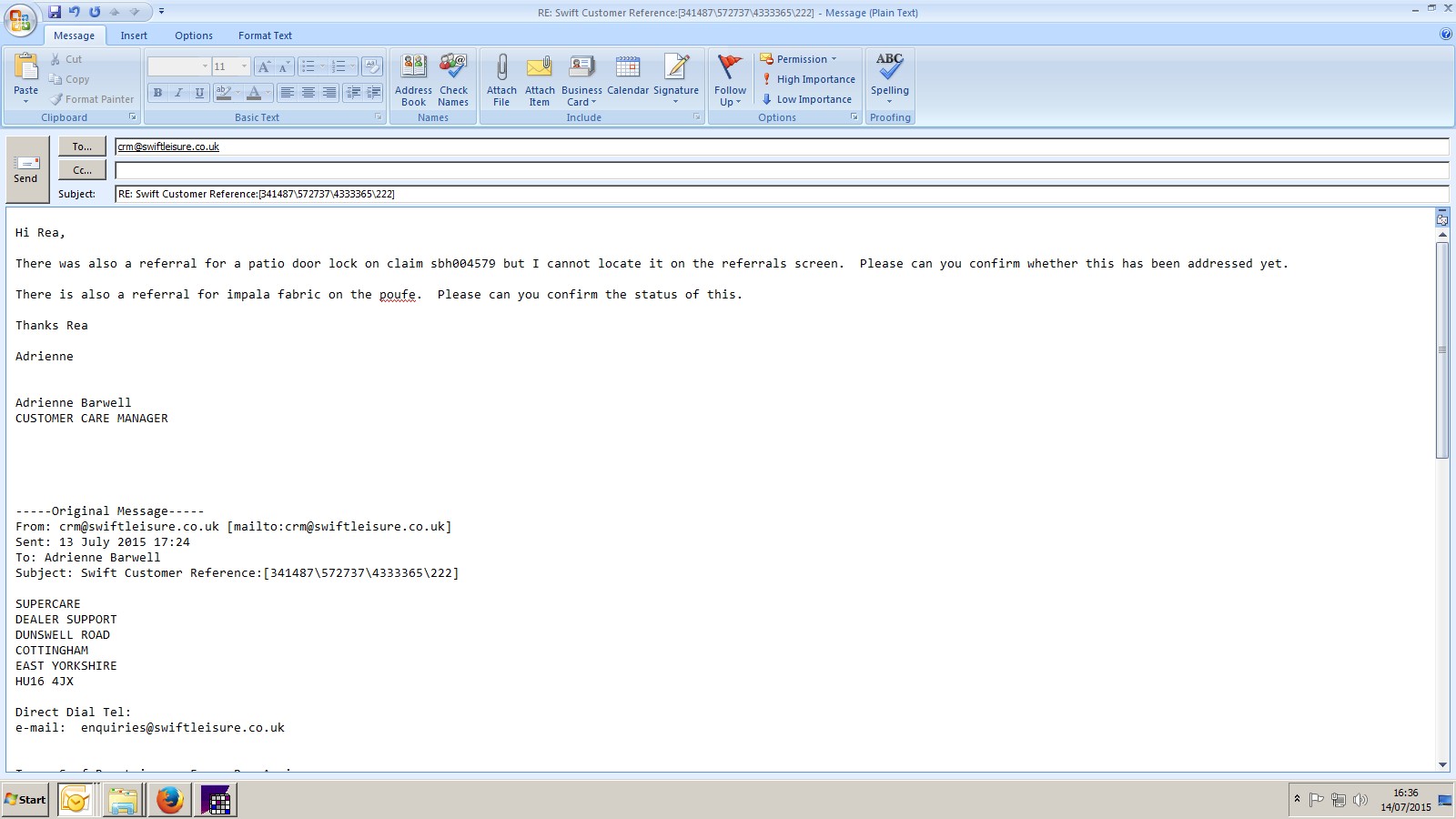
Task: Open the Clipboard dialog launcher
Action: click(133, 117)
